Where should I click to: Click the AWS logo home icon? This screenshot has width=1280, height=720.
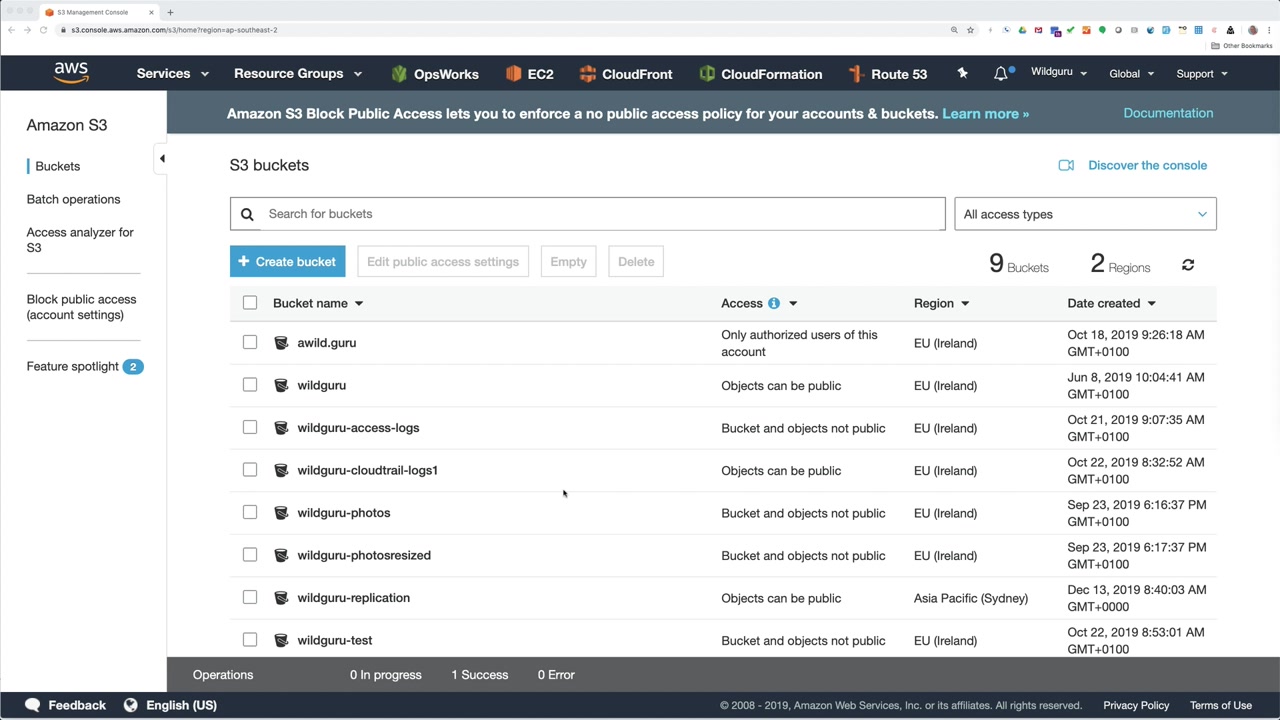[x=71, y=73]
